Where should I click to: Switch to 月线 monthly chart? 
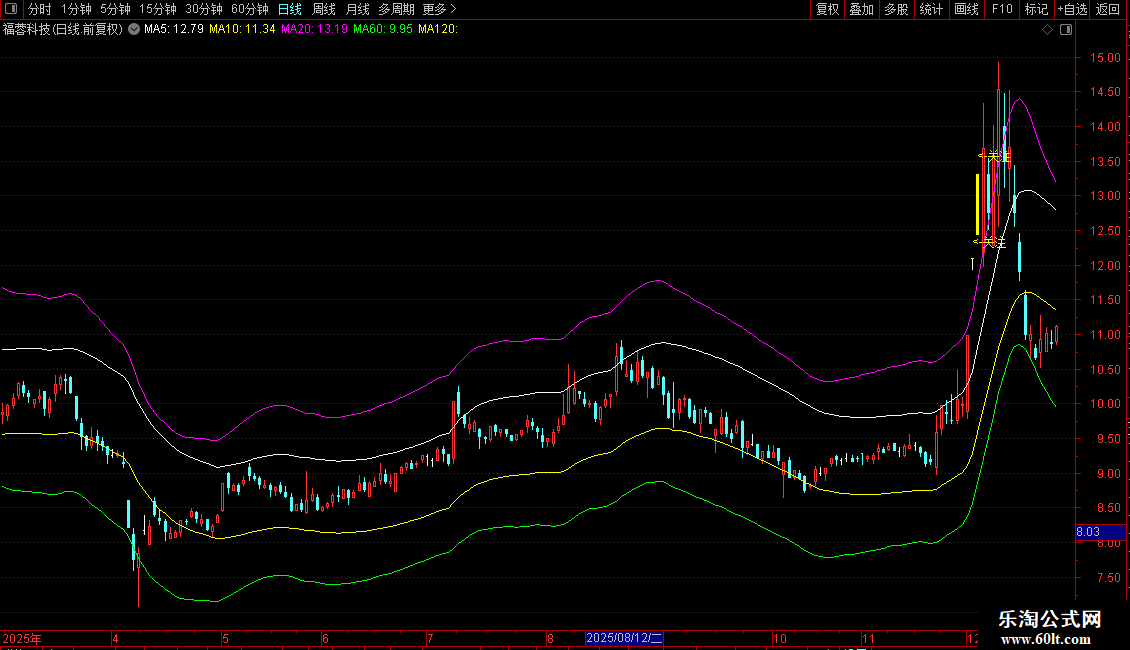[358, 9]
